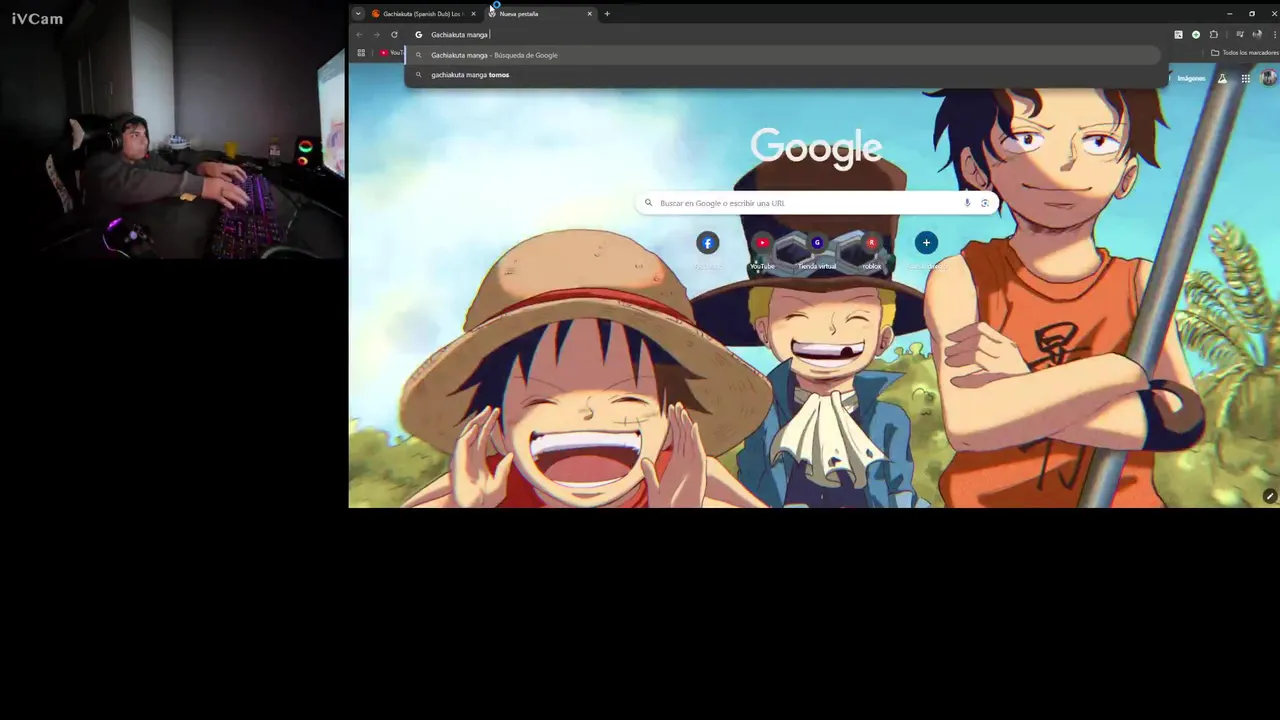This screenshot has width=1280, height=720.
Task: Click the browser back arrow
Action: 359,35
